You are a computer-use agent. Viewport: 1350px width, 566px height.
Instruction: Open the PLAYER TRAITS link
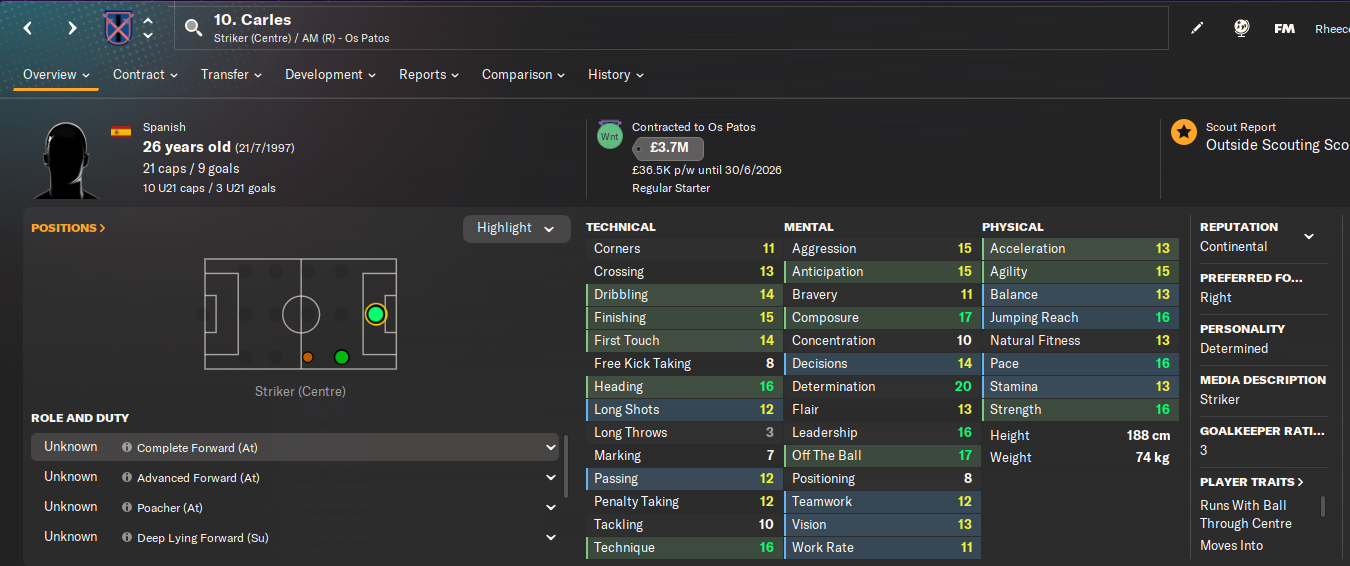(x=1252, y=482)
